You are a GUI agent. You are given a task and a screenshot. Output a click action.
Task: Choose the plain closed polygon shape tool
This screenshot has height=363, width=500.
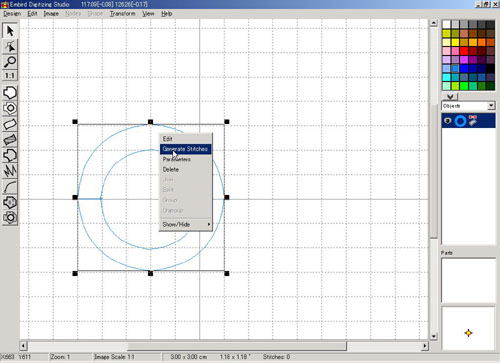pos(10,92)
